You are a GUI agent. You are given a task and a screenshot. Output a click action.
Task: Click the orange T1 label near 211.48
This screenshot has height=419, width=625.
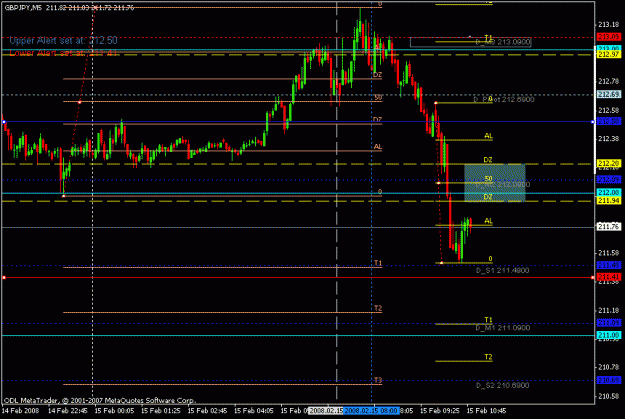coord(378,263)
